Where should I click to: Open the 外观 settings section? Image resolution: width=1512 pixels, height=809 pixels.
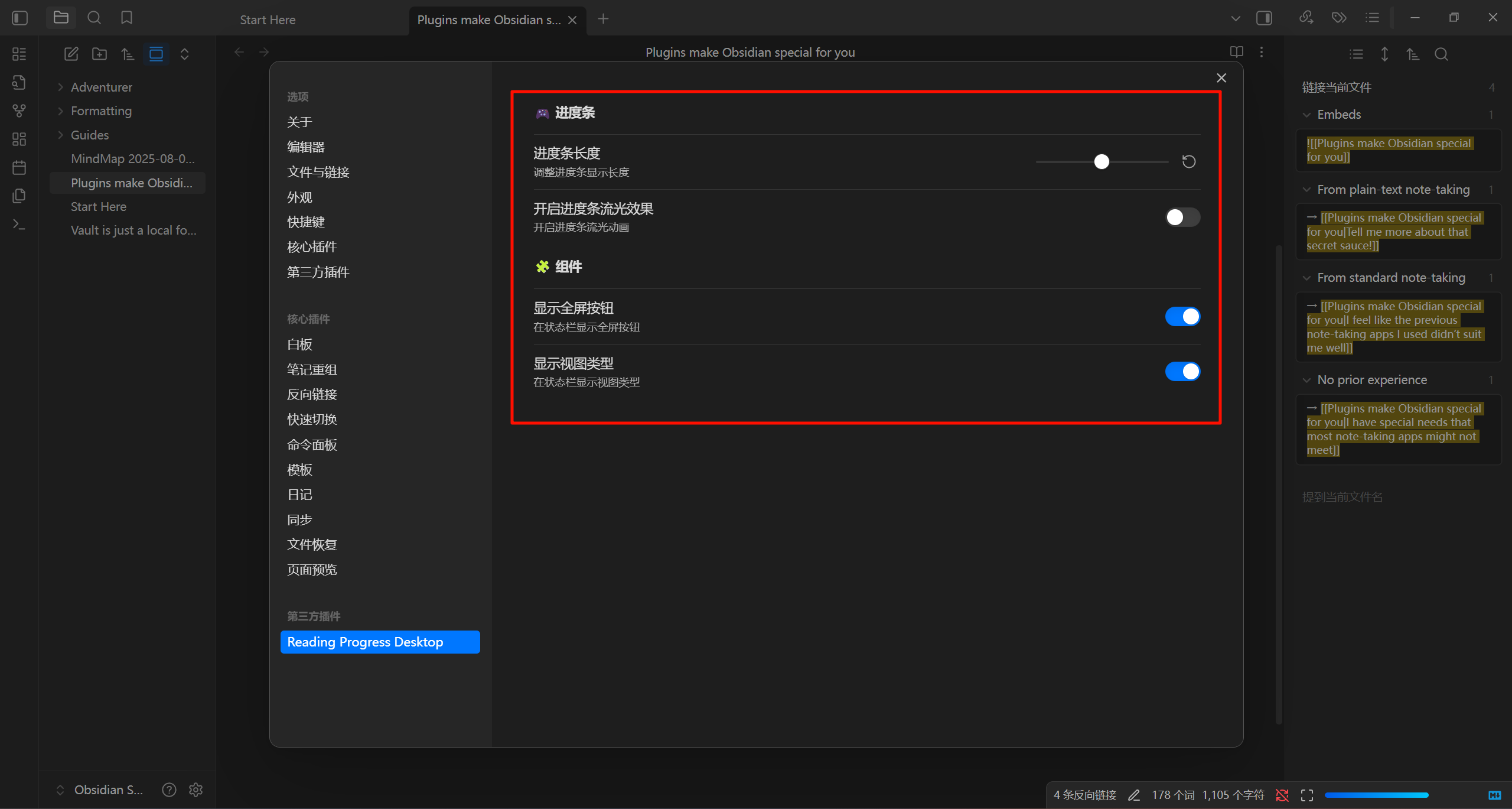[x=299, y=197]
